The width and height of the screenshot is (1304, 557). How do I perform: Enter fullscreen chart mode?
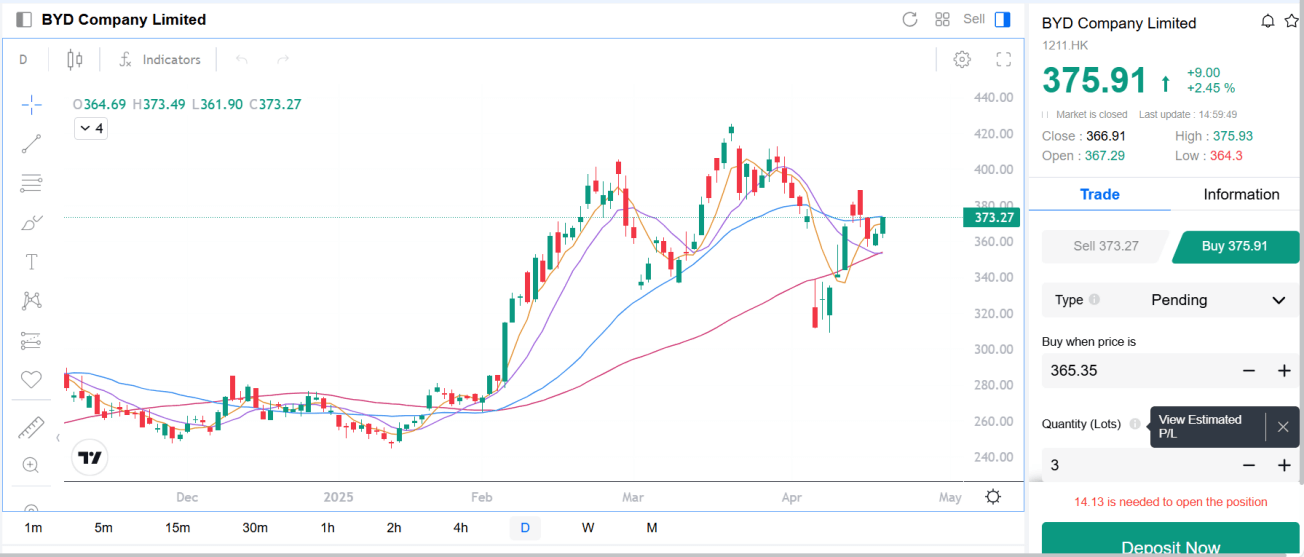point(1004,59)
